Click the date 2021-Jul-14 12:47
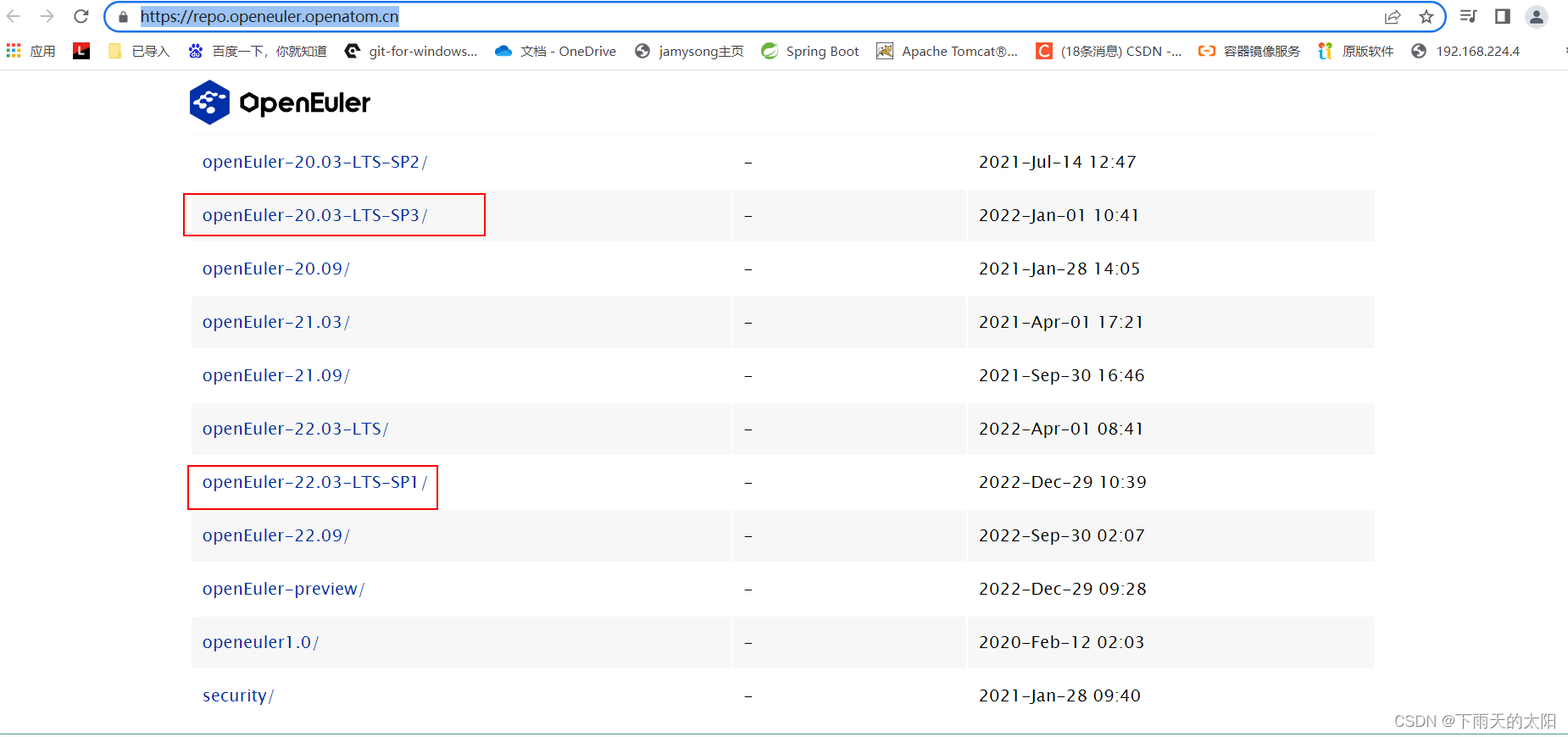This screenshot has width=1568, height=737. click(x=1057, y=162)
